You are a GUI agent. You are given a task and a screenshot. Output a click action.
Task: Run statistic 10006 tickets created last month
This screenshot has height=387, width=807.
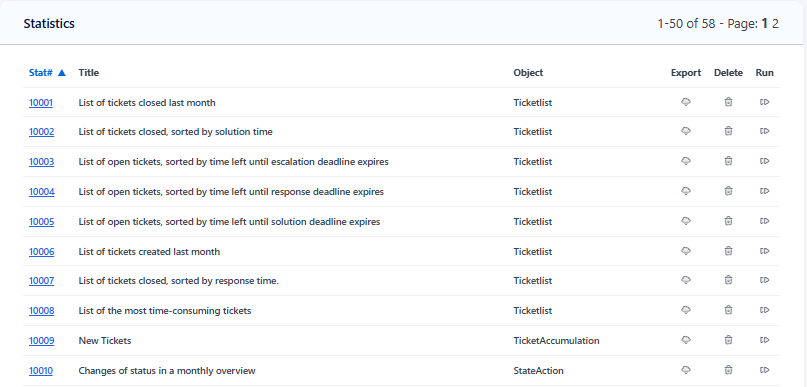[x=764, y=251]
